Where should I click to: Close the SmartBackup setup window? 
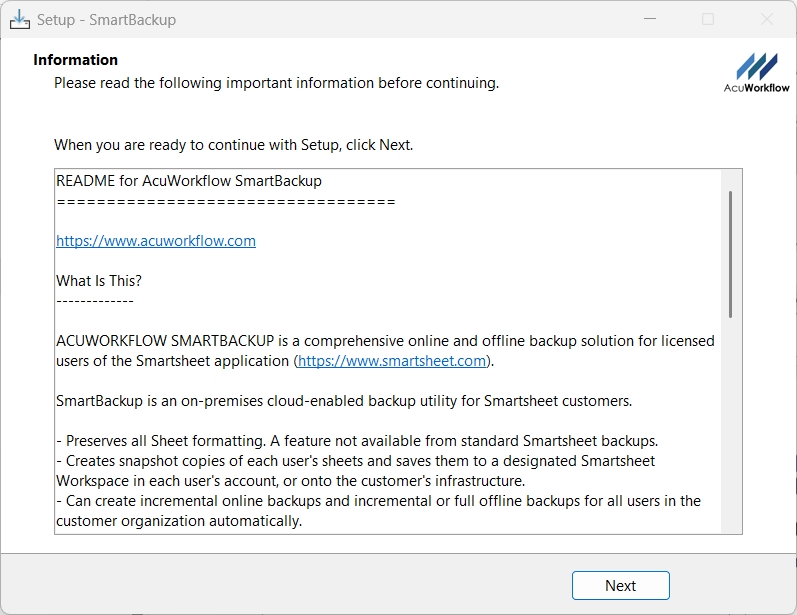click(x=767, y=20)
